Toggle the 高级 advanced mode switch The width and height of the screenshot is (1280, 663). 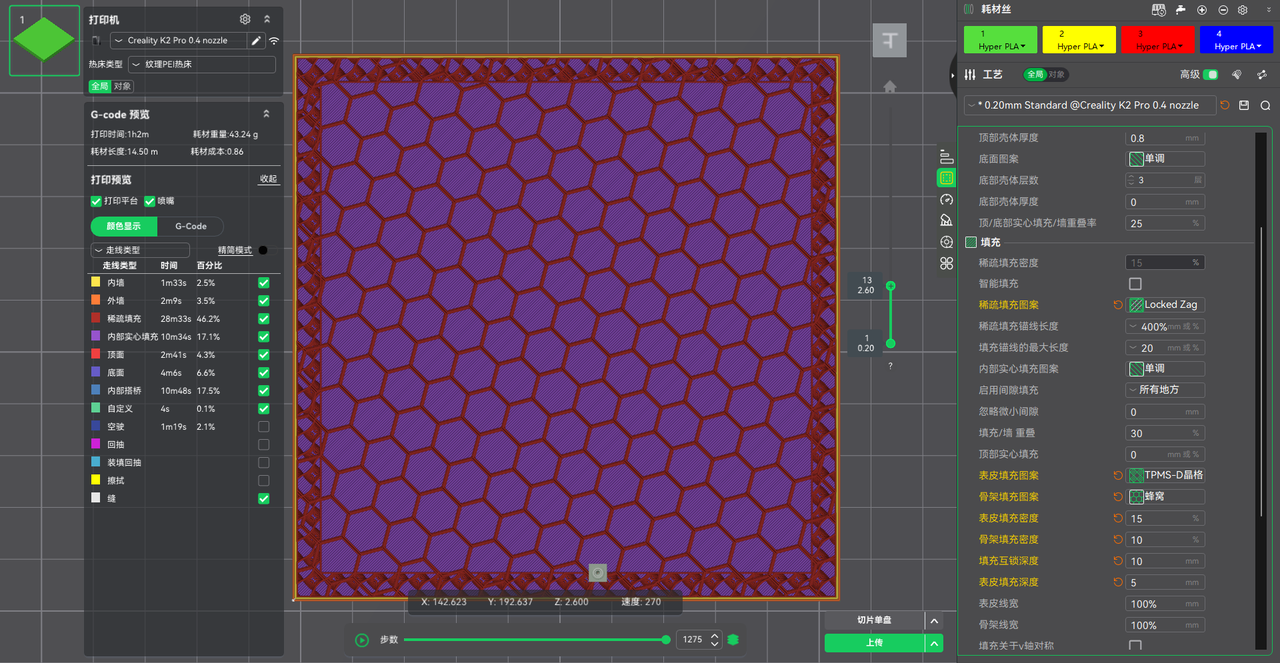click(1211, 75)
